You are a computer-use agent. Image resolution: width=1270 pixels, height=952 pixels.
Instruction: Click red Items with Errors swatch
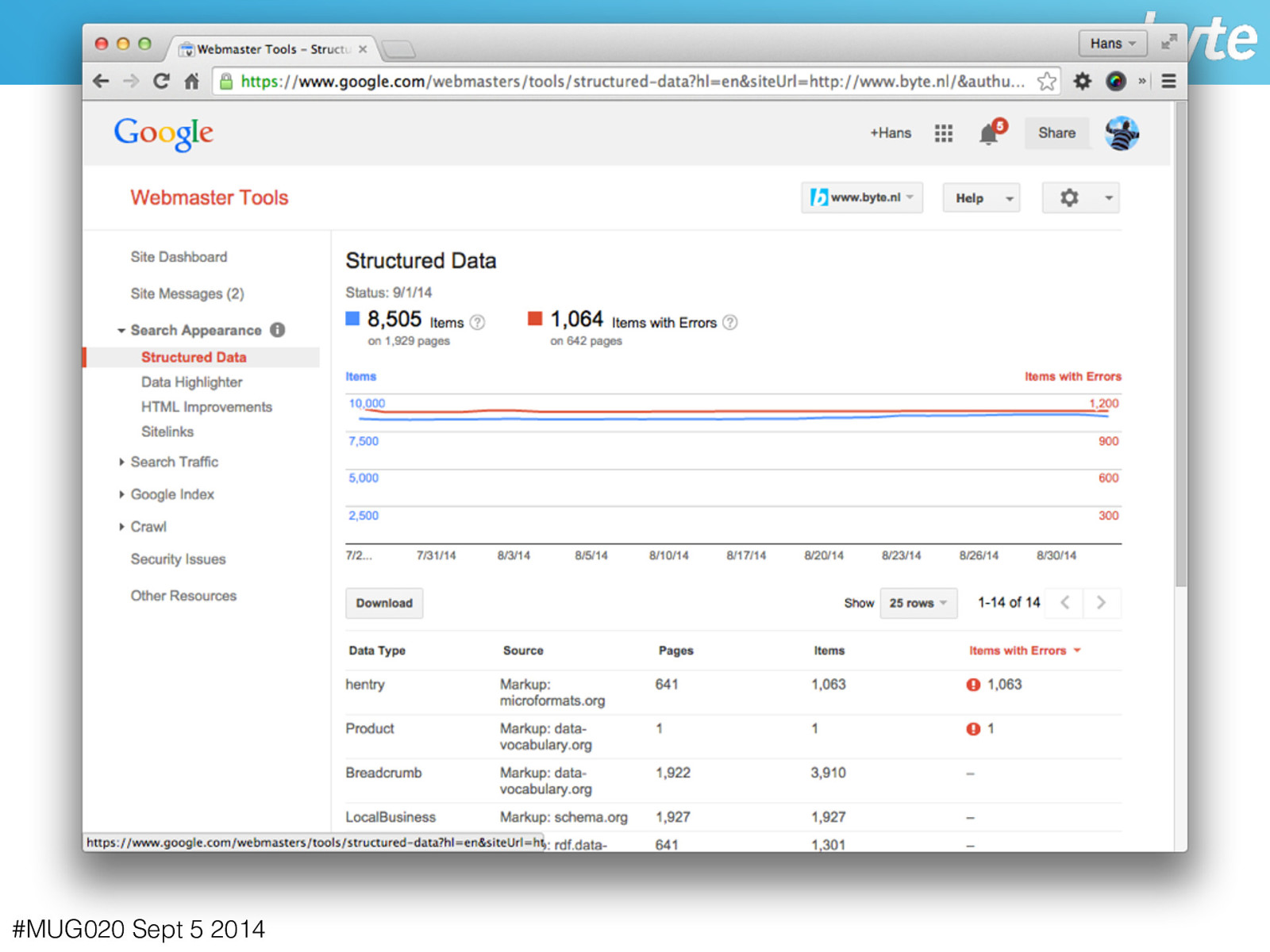[x=535, y=319]
